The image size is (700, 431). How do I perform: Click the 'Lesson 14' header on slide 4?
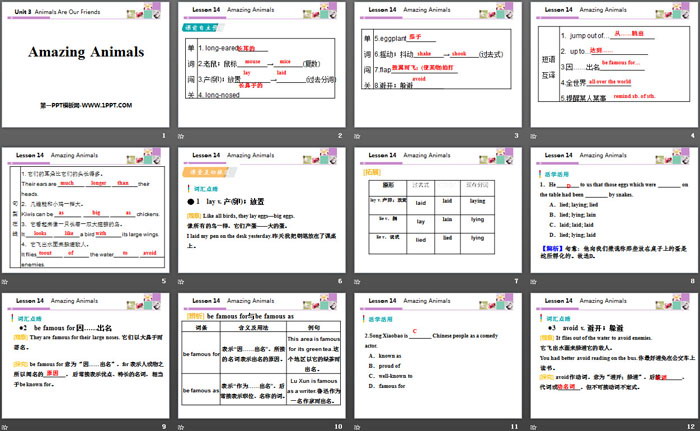coord(560,9)
